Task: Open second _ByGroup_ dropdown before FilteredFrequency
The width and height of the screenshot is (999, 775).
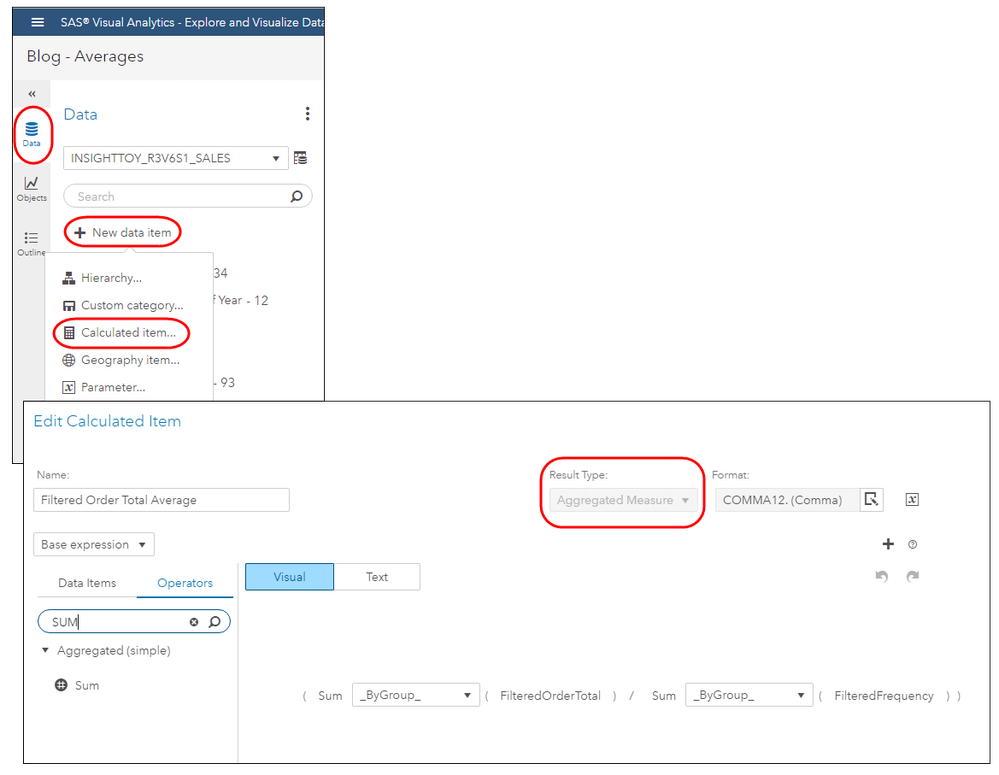Action: pyautogui.click(x=749, y=695)
